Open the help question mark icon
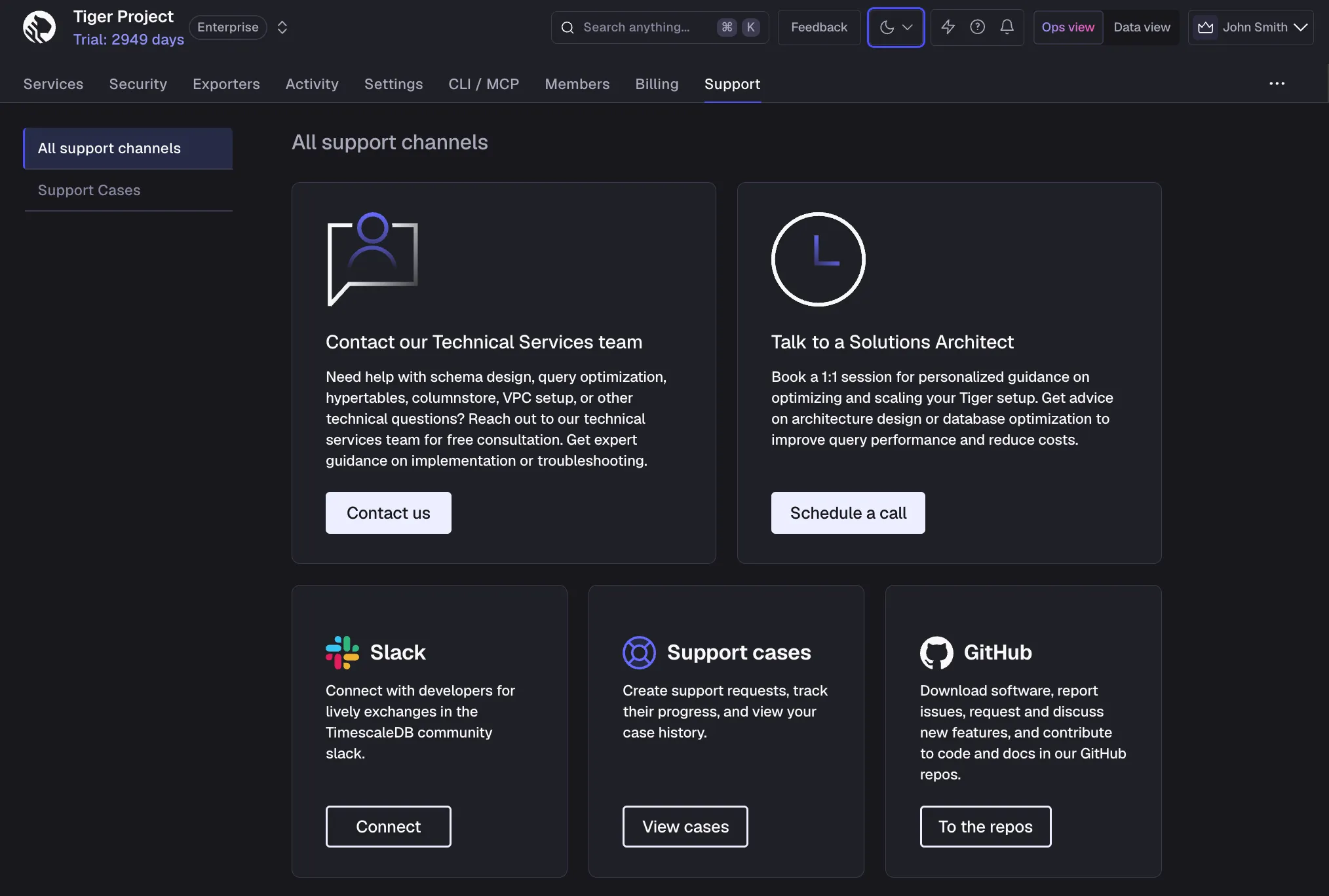Screen dimensions: 1329x896 (977, 27)
